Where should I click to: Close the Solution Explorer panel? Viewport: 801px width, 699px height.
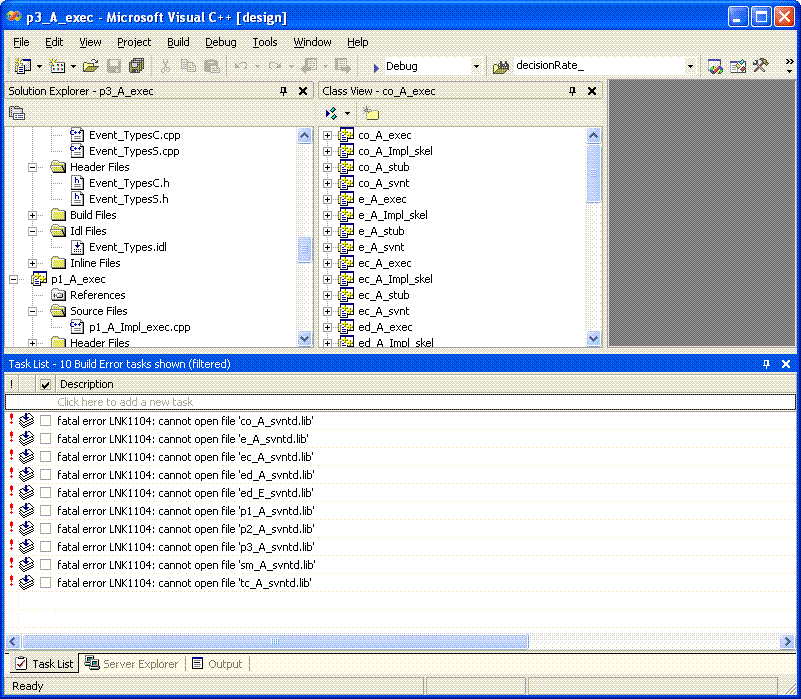pyautogui.click(x=303, y=91)
